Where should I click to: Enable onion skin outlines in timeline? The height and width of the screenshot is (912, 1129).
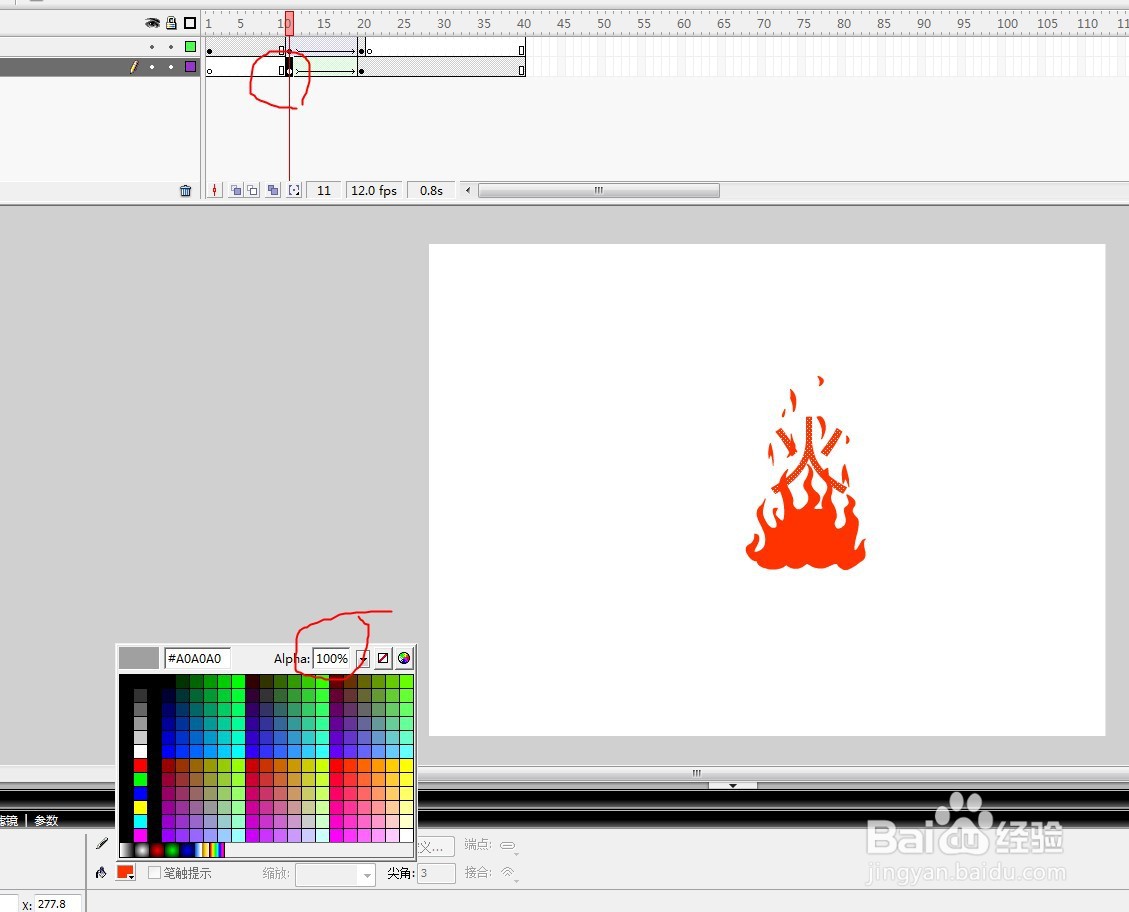click(x=253, y=191)
